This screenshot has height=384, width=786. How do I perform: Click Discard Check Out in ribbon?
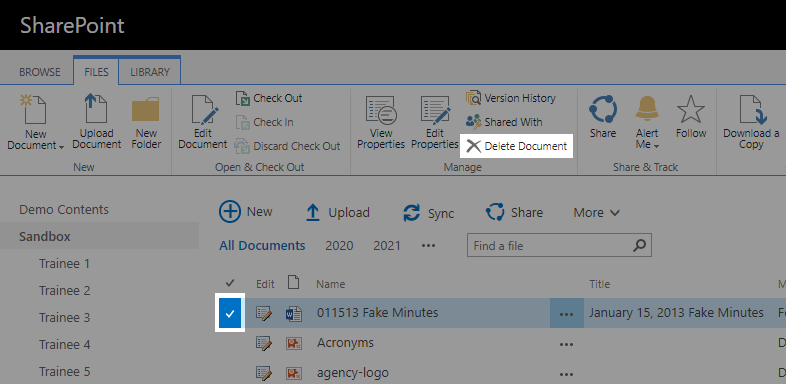click(x=288, y=146)
